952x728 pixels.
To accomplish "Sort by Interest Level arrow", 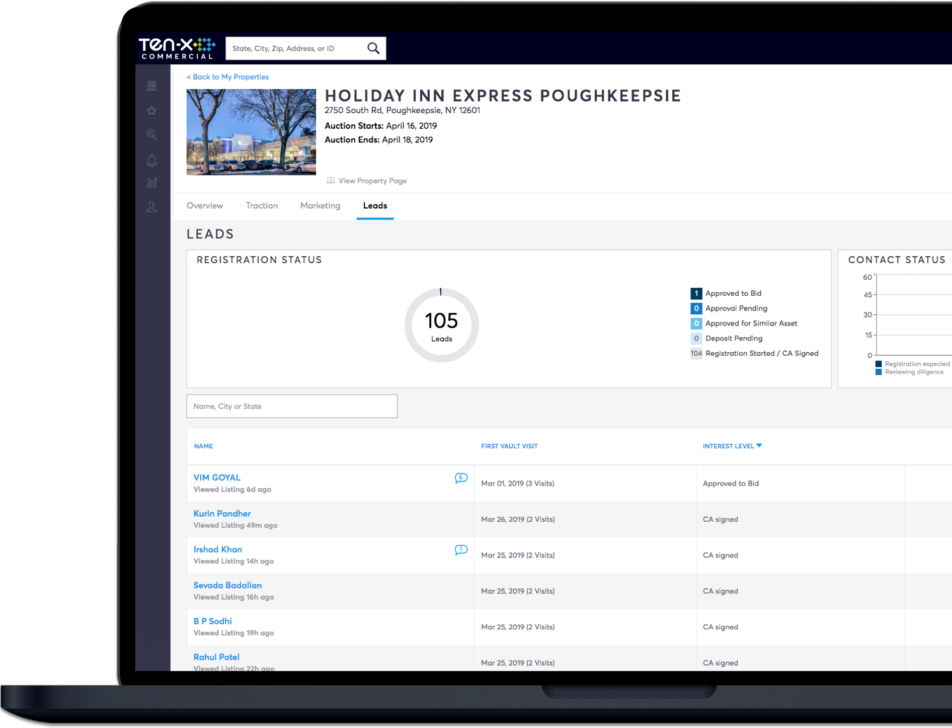I will pyautogui.click(x=759, y=446).
